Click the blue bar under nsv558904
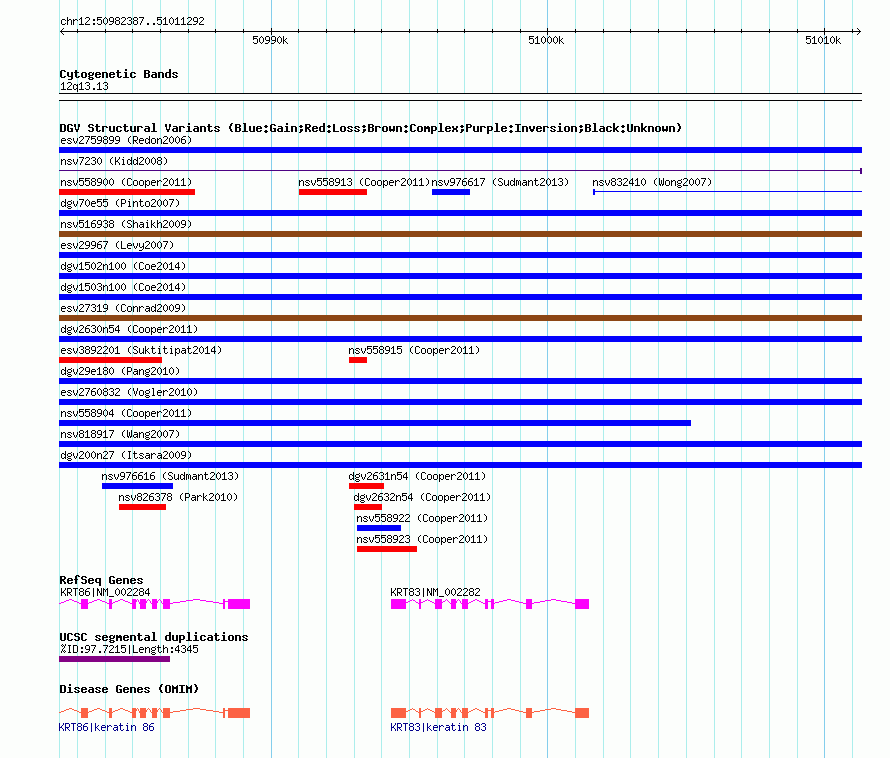890x758 pixels. tap(375, 423)
